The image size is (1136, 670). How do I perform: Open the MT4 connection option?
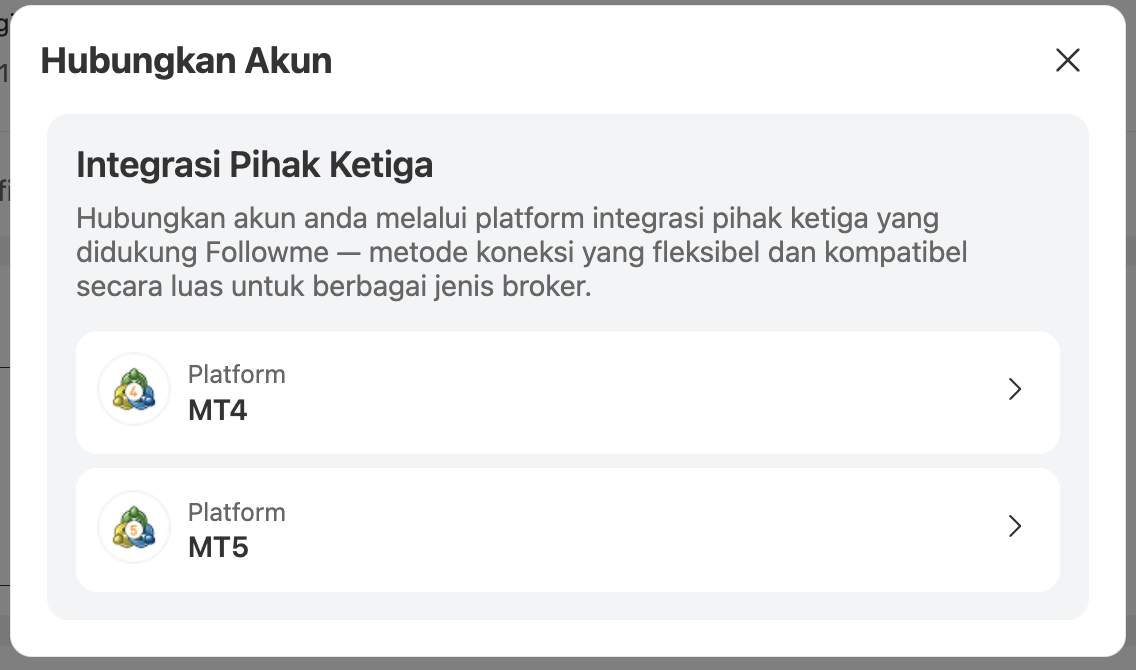568,389
